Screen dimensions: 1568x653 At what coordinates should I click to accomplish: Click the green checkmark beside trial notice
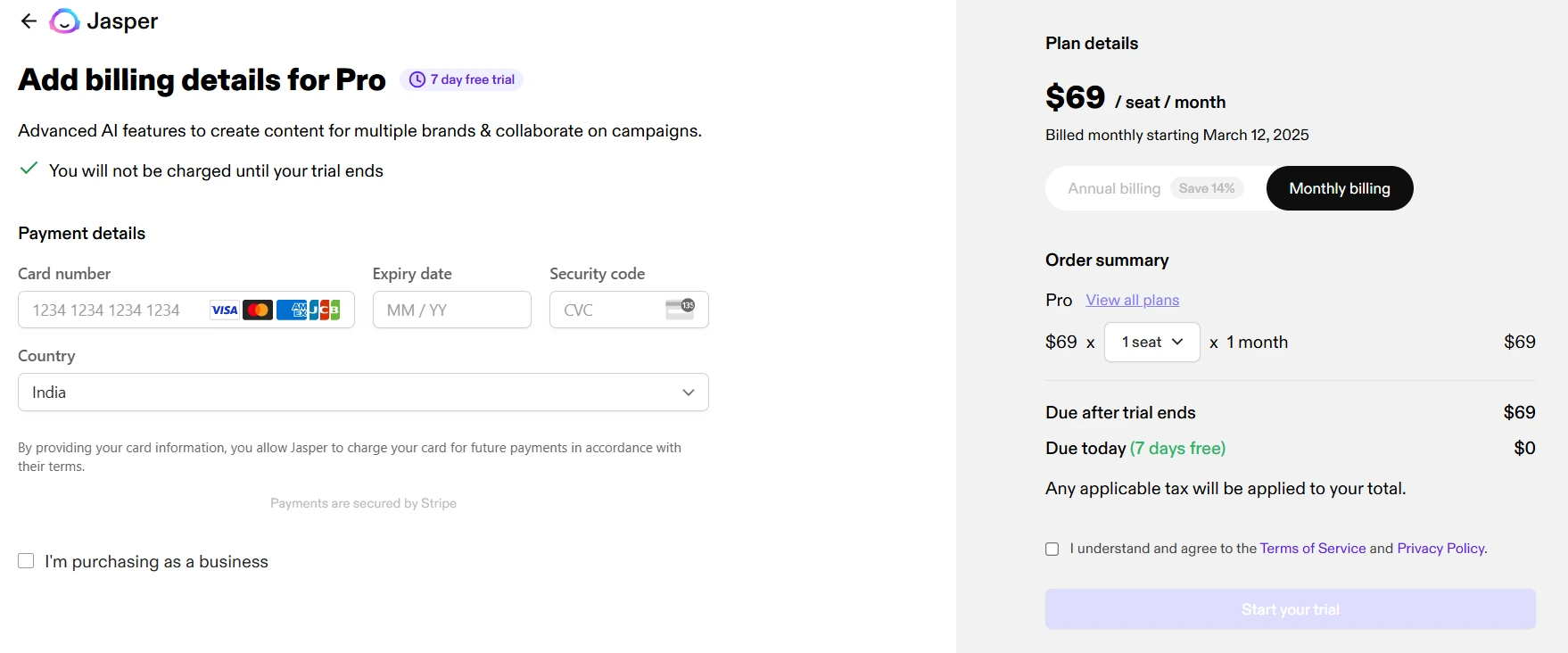[x=29, y=168]
